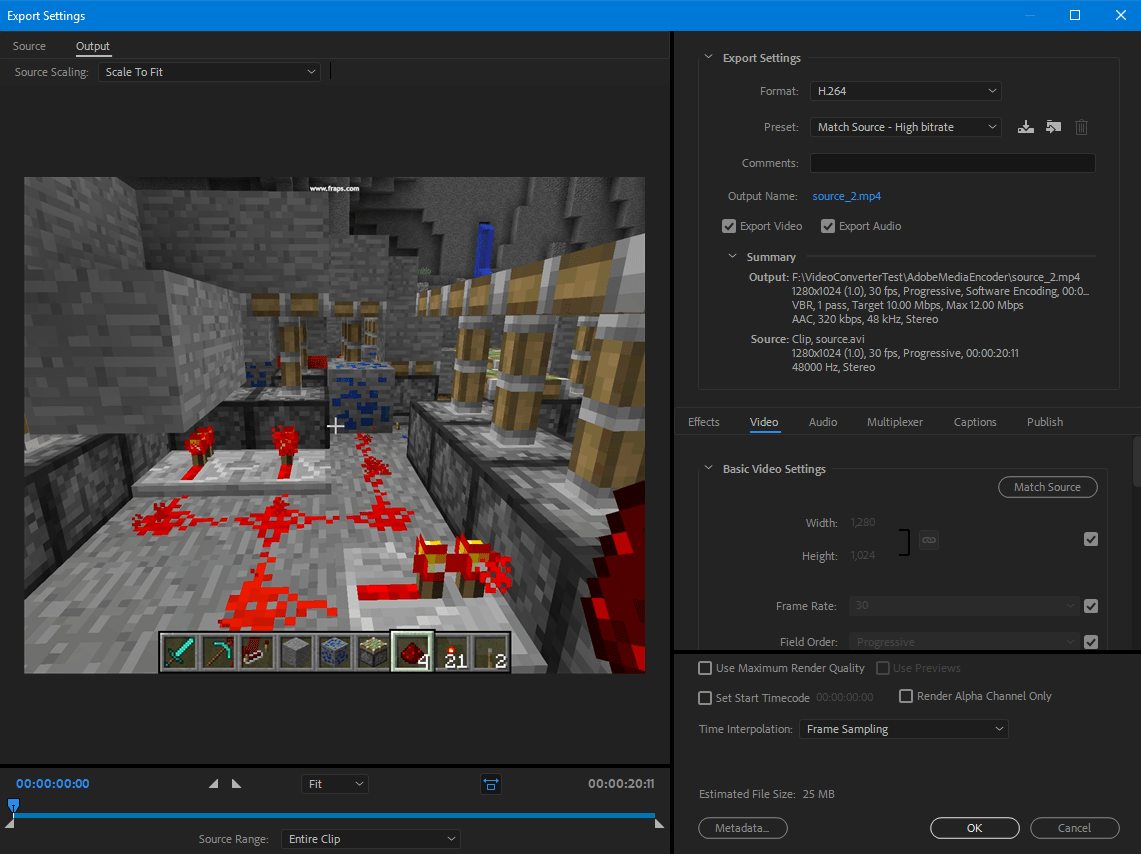Open the Captions tab
The width and height of the screenshot is (1141, 854).
(975, 422)
